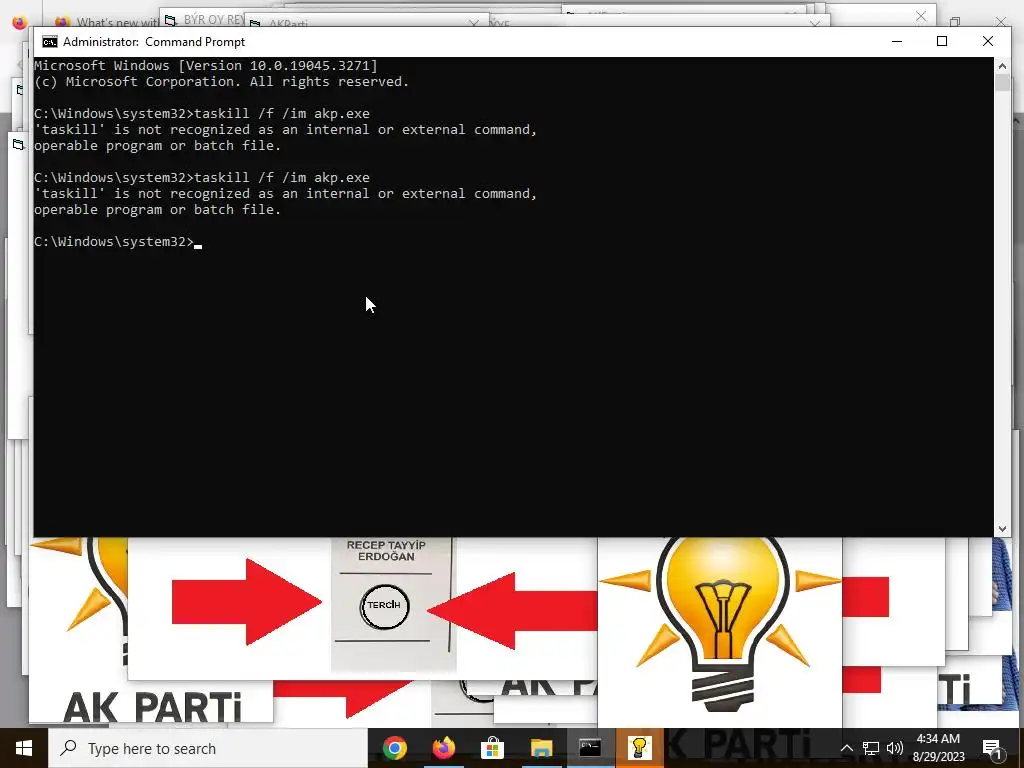Screen dimensions: 1024x768
Task: Select Command Prompt taskbar icon
Action: [590, 748]
